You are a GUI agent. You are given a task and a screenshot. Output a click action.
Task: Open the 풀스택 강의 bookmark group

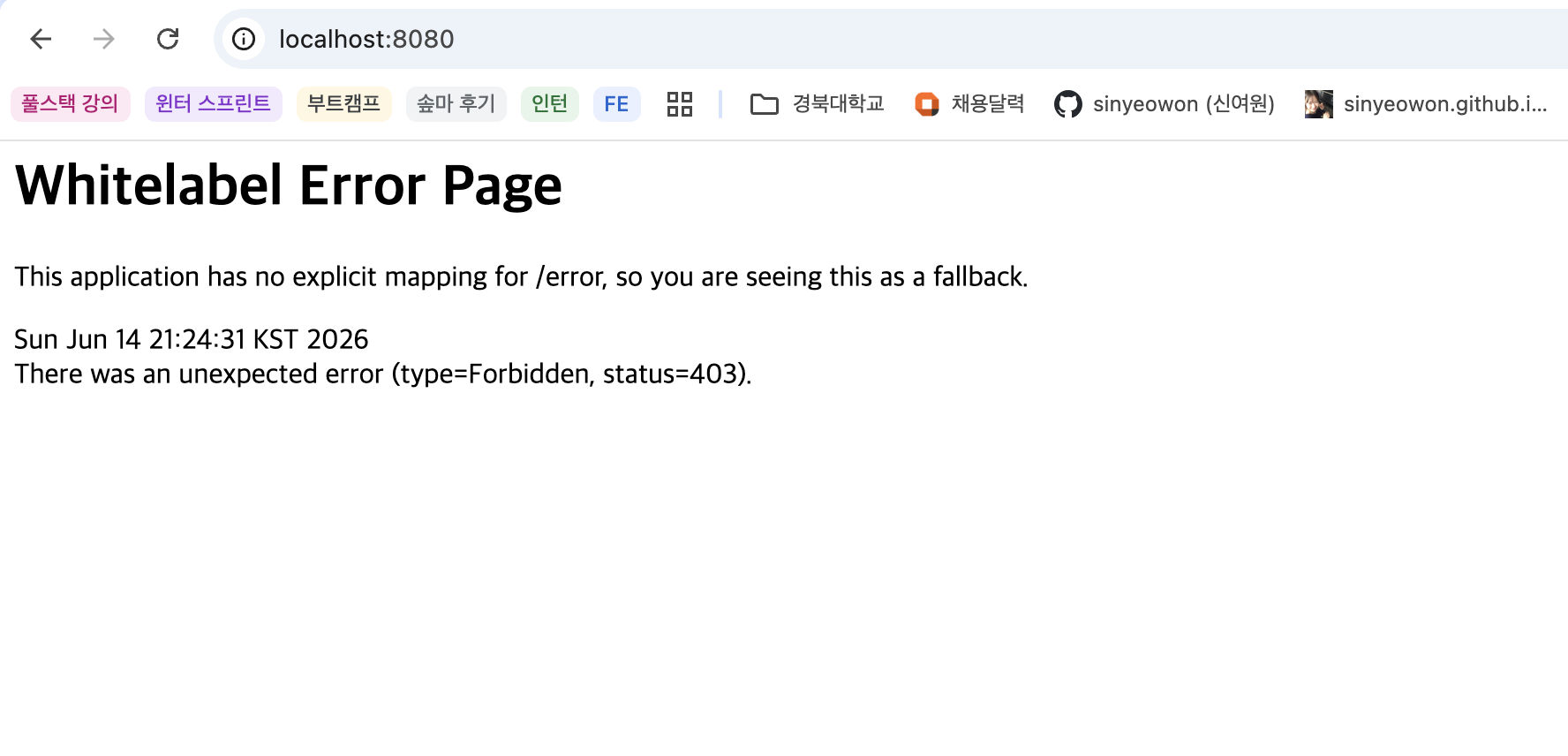(71, 104)
